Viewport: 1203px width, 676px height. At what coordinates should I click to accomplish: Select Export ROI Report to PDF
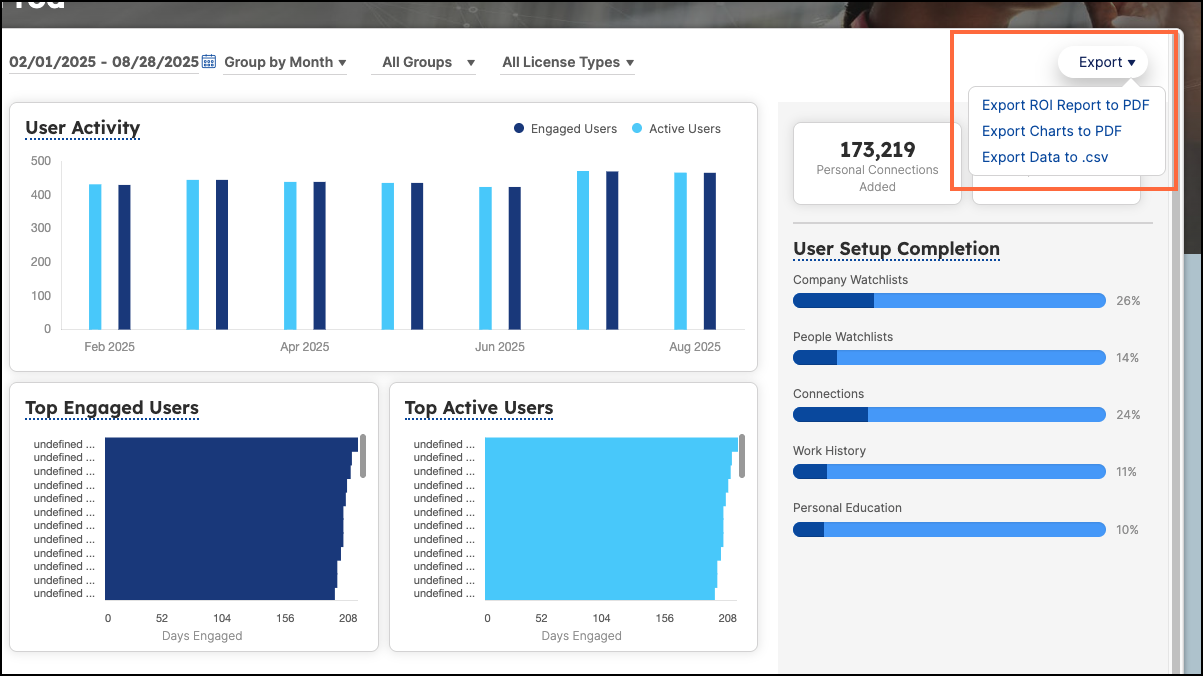1066,104
